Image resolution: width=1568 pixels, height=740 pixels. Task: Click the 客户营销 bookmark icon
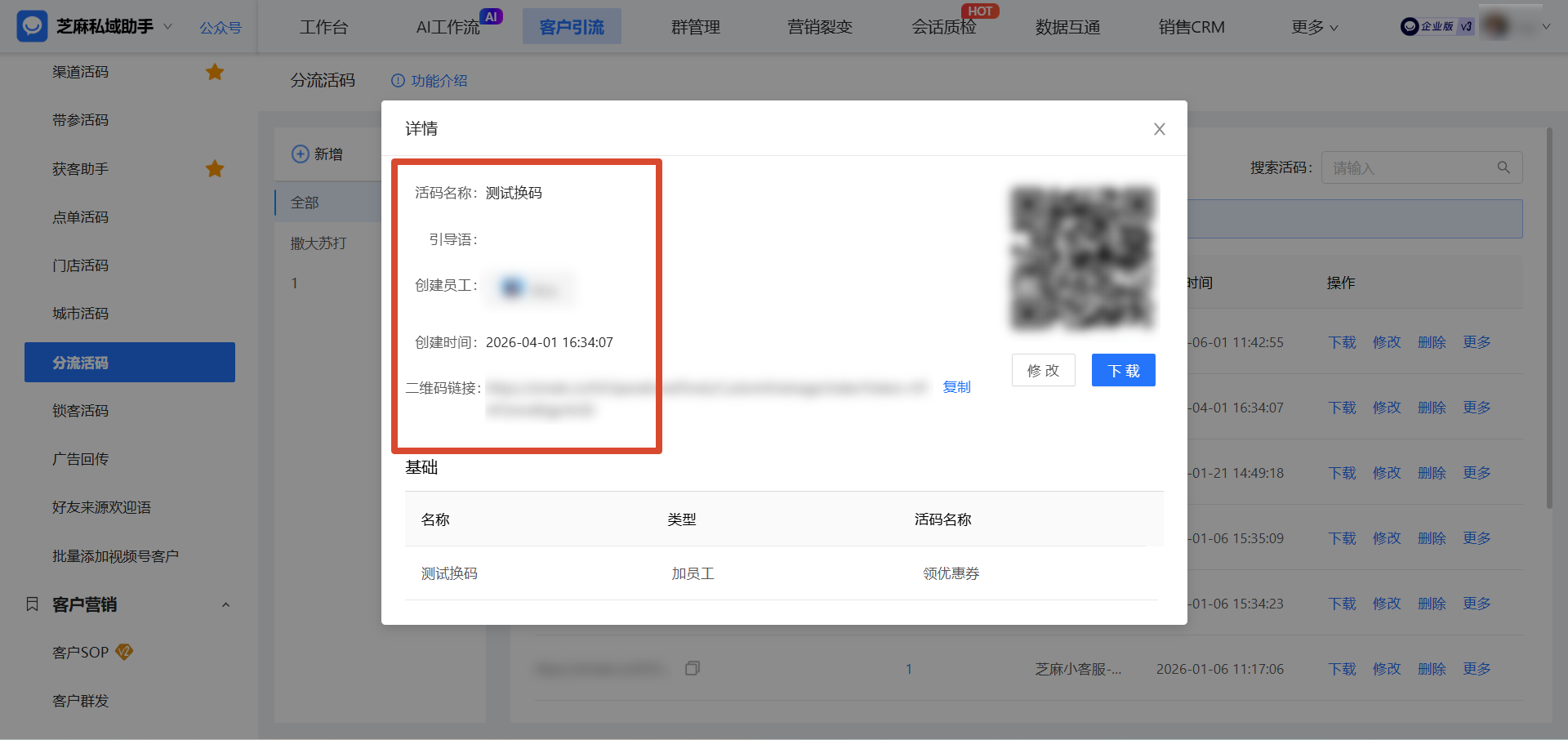tap(32, 604)
